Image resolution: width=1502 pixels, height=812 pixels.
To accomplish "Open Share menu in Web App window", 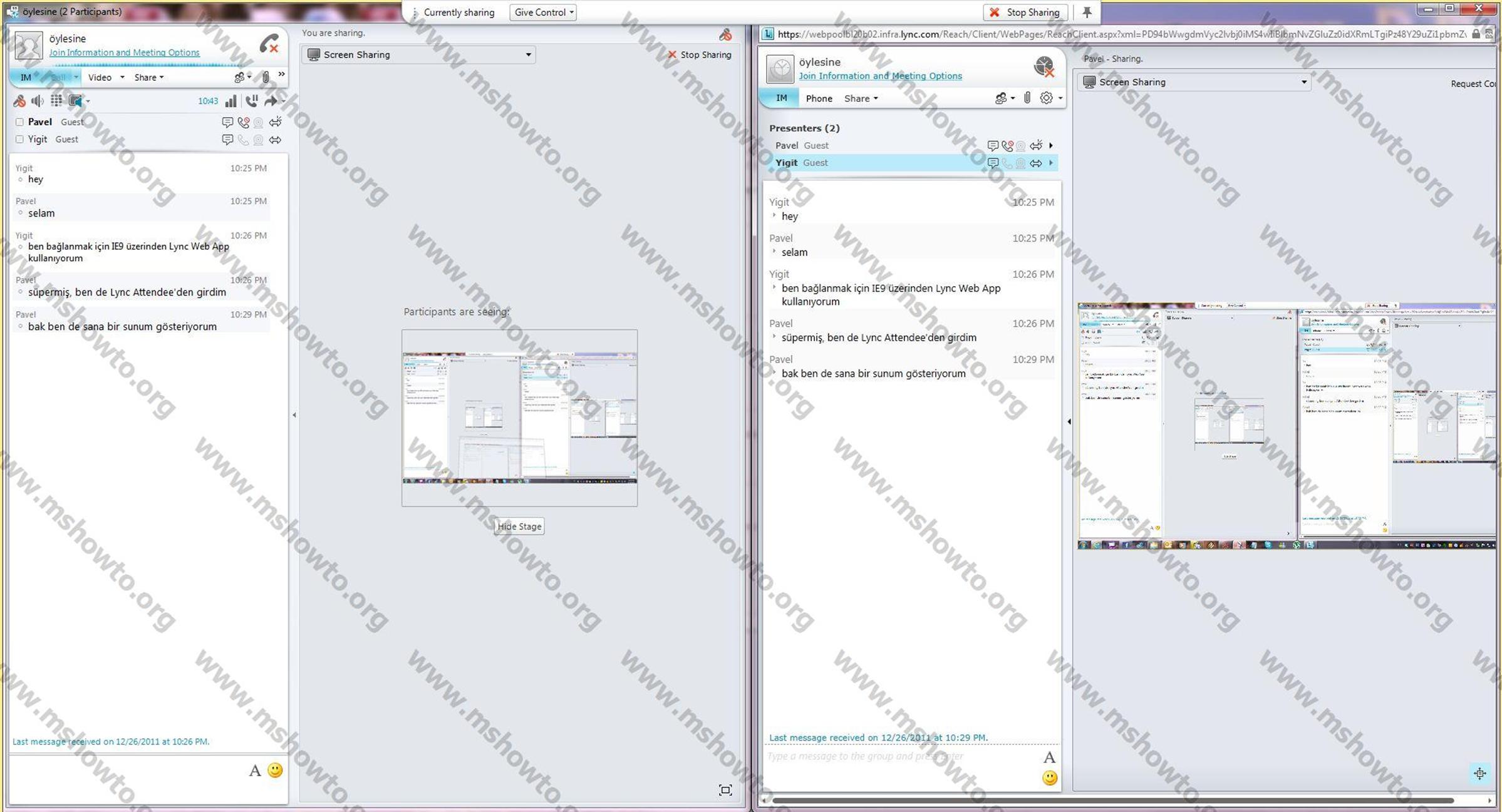I will point(861,98).
